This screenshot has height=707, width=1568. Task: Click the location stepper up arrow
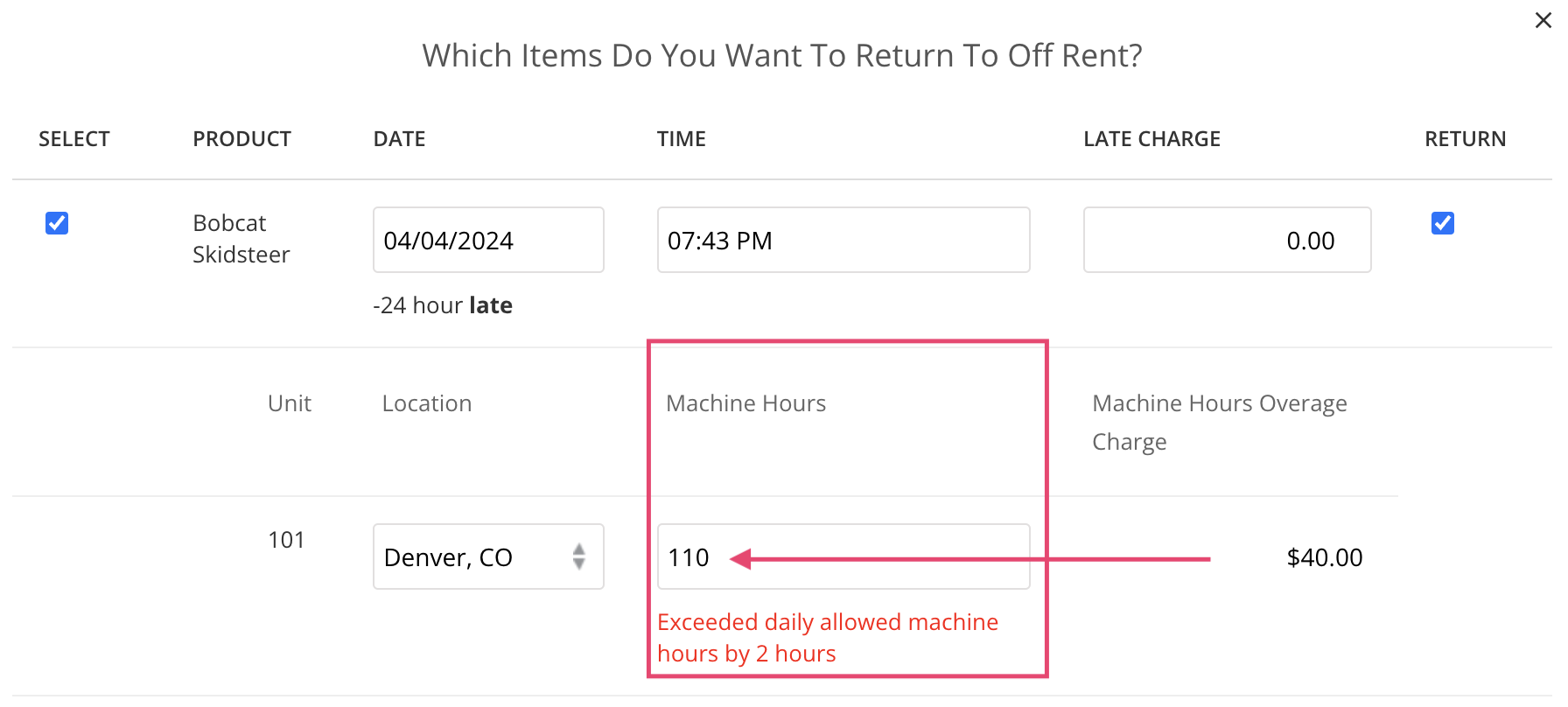point(580,550)
